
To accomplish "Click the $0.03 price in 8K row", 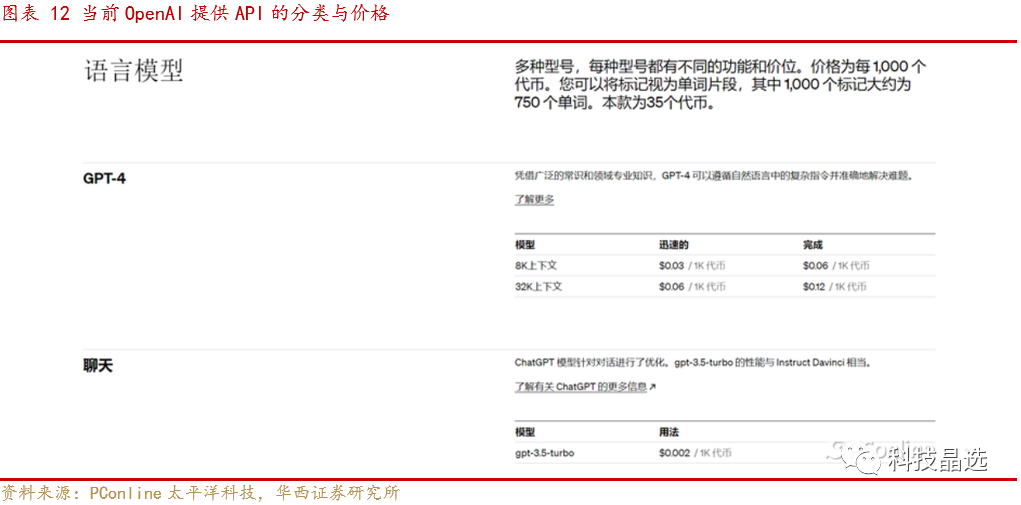I will pos(671,266).
